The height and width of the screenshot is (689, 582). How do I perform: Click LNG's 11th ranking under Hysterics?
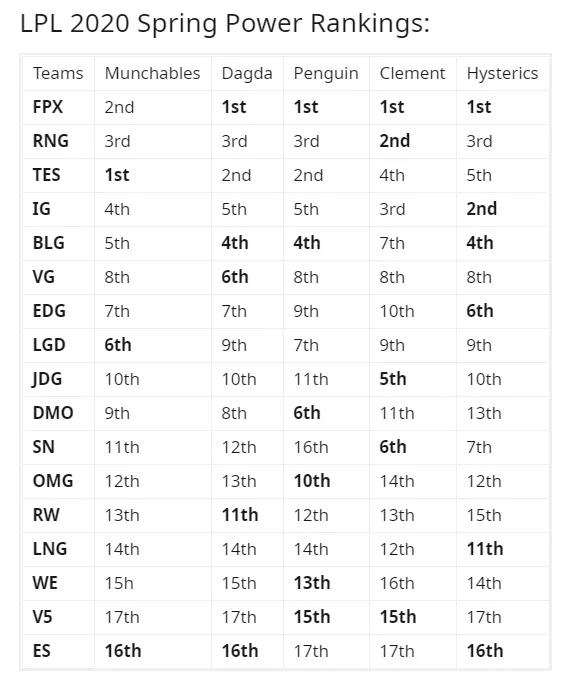pyautogui.click(x=485, y=549)
